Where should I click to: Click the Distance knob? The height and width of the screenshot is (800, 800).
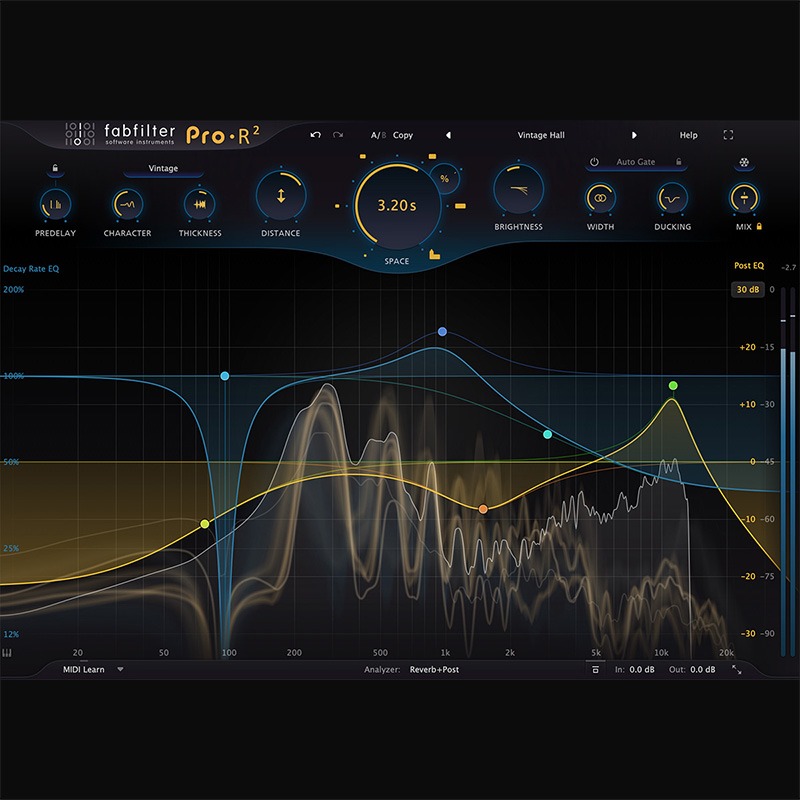(x=281, y=196)
